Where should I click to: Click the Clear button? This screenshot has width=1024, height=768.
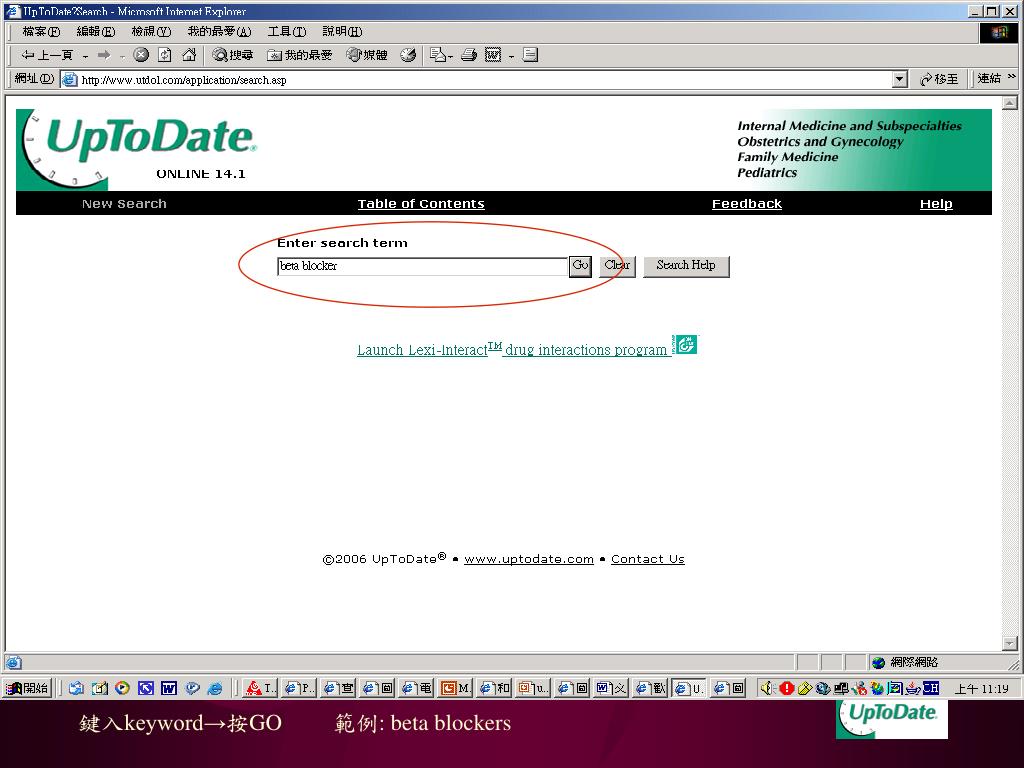617,266
